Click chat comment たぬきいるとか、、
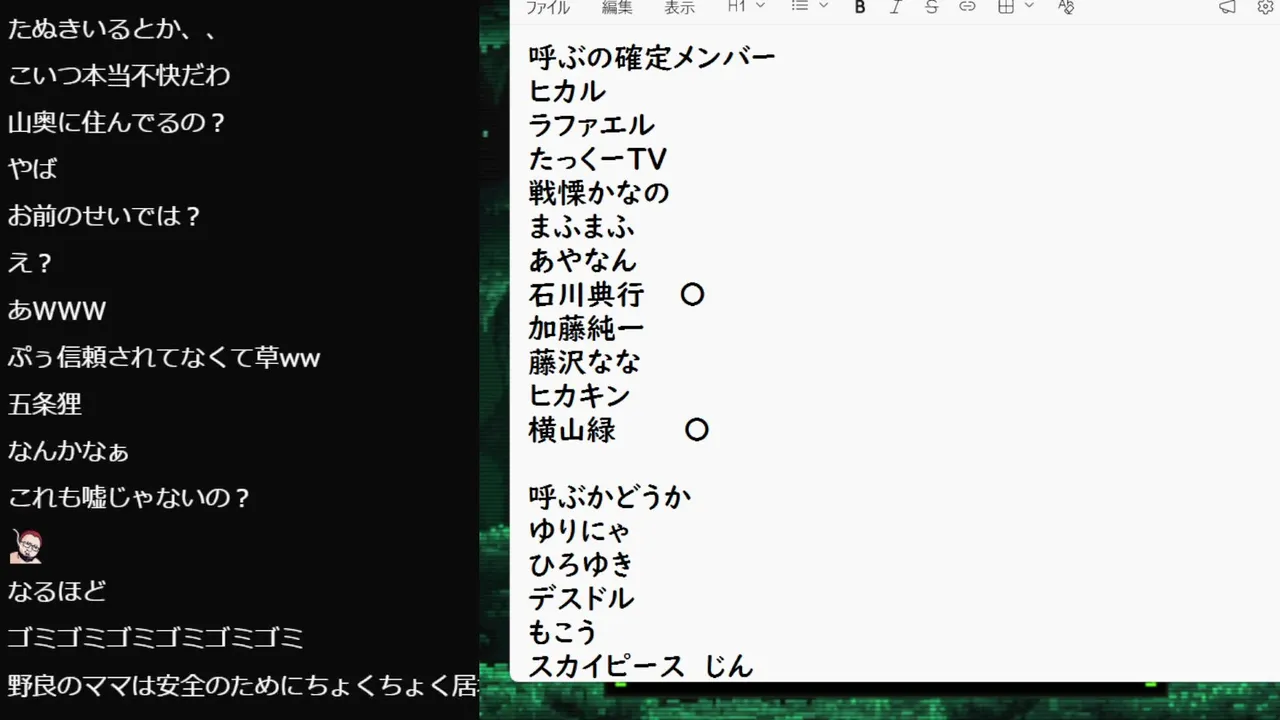Viewport: 1280px width, 720px height. [x=113, y=29]
